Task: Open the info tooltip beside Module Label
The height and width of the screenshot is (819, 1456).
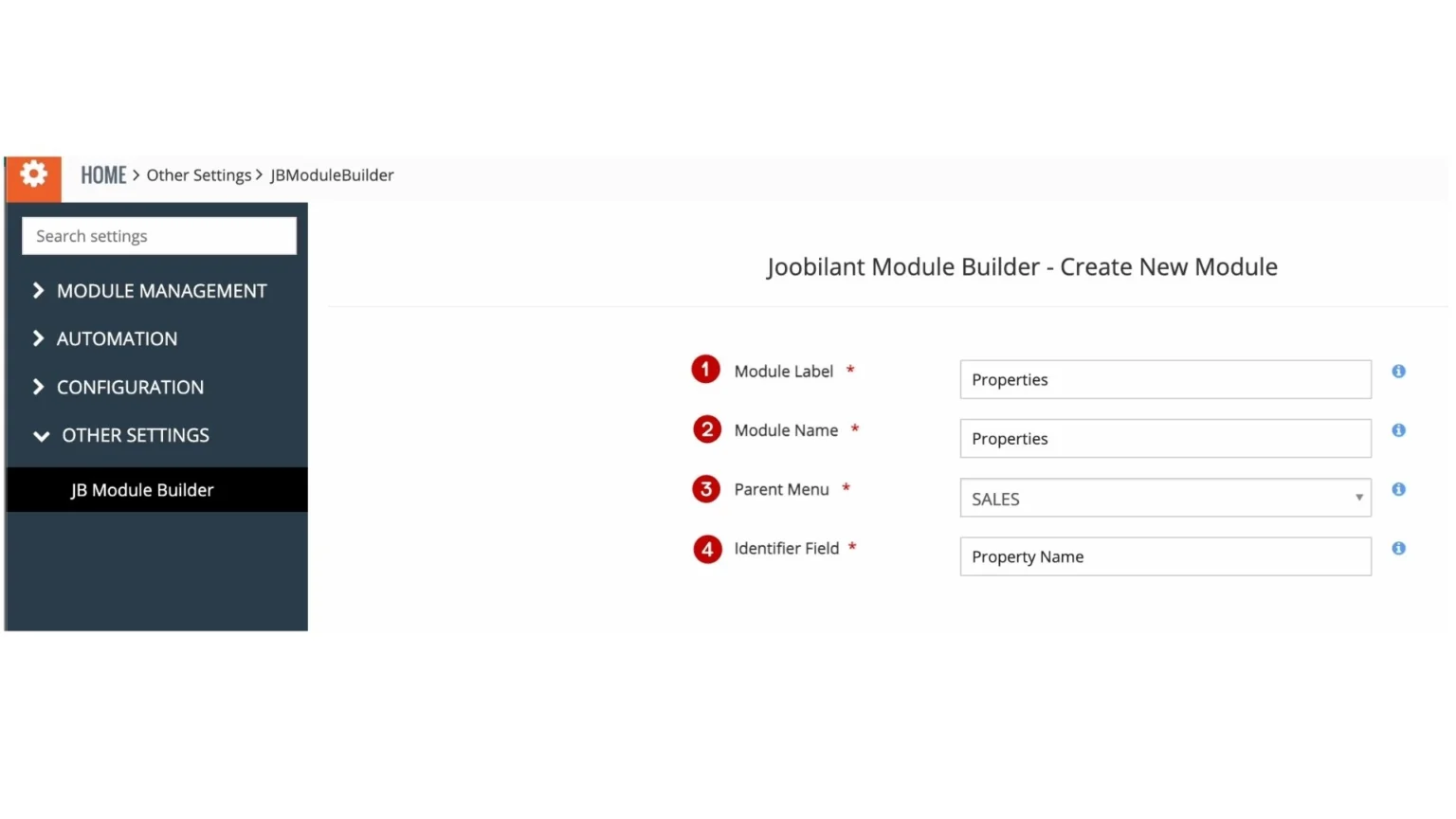Action: (x=1398, y=372)
